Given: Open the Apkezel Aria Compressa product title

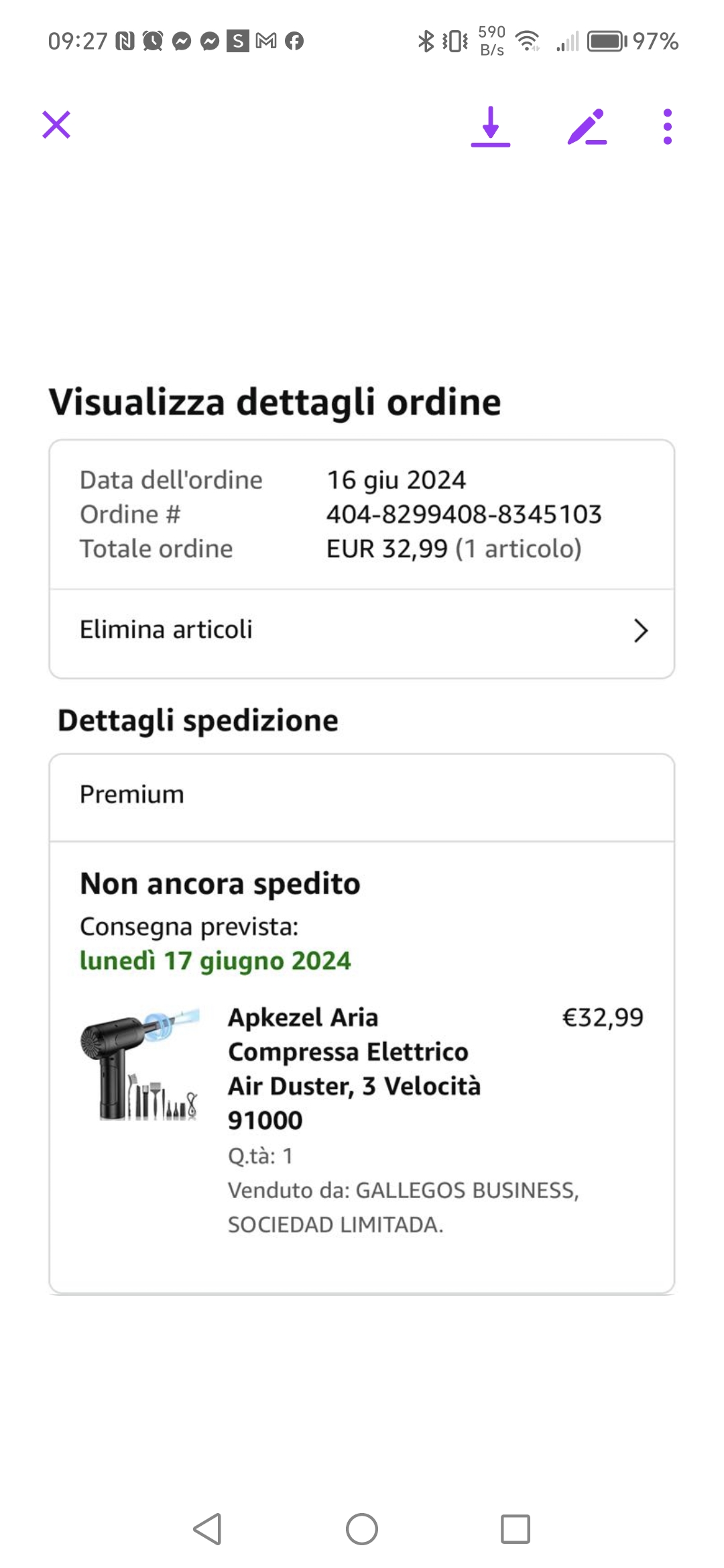Looking at the screenshot, I should tap(354, 1069).
